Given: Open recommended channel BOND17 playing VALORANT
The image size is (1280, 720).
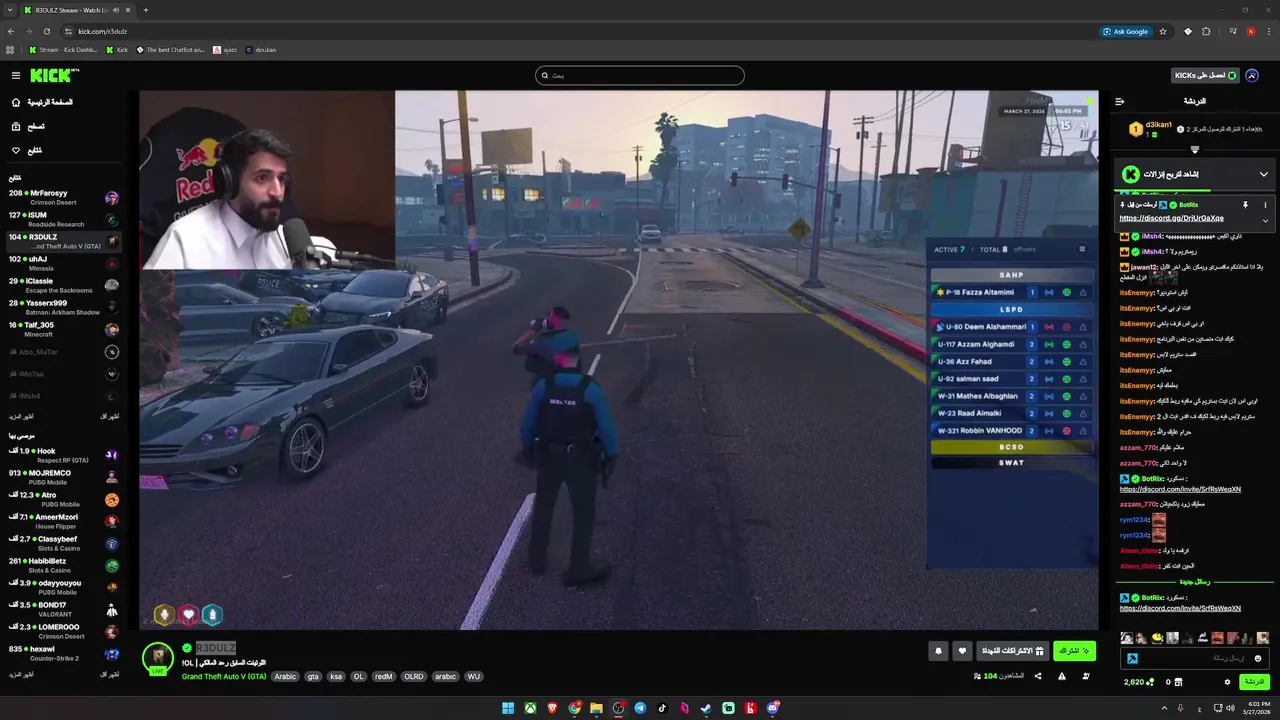Looking at the screenshot, I should 63,609.
